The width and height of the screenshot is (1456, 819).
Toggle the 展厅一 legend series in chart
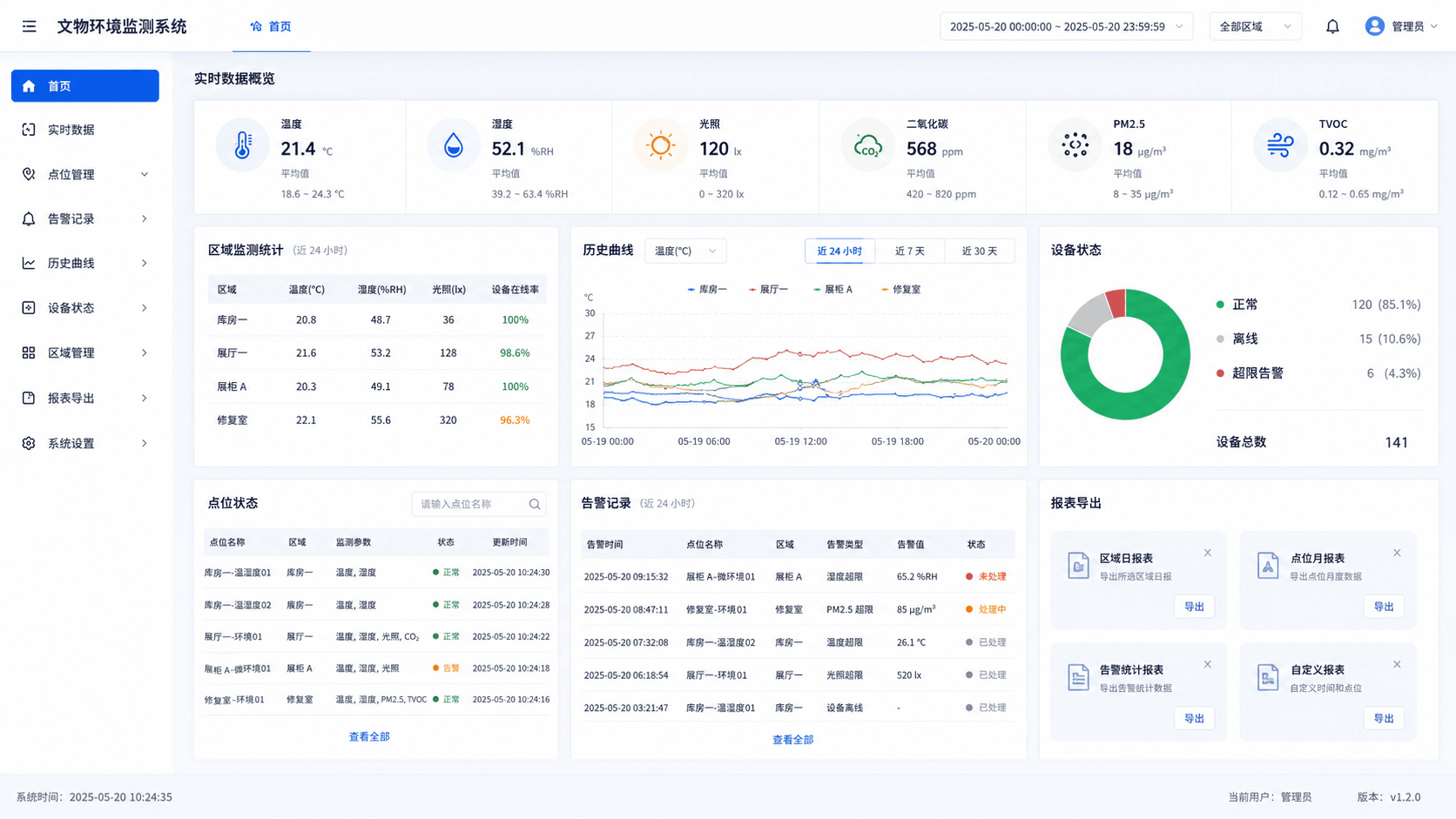[x=768, y=289]
